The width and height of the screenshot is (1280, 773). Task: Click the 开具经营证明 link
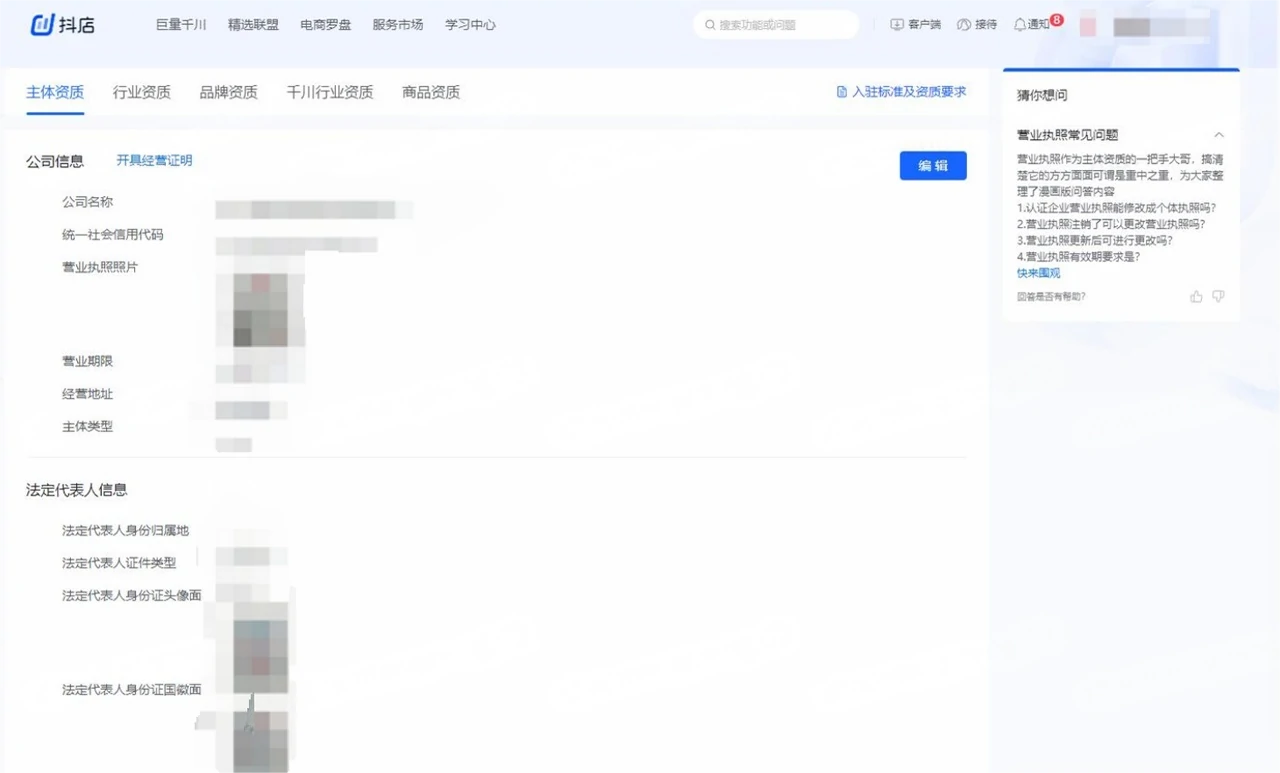click(154, 161)
